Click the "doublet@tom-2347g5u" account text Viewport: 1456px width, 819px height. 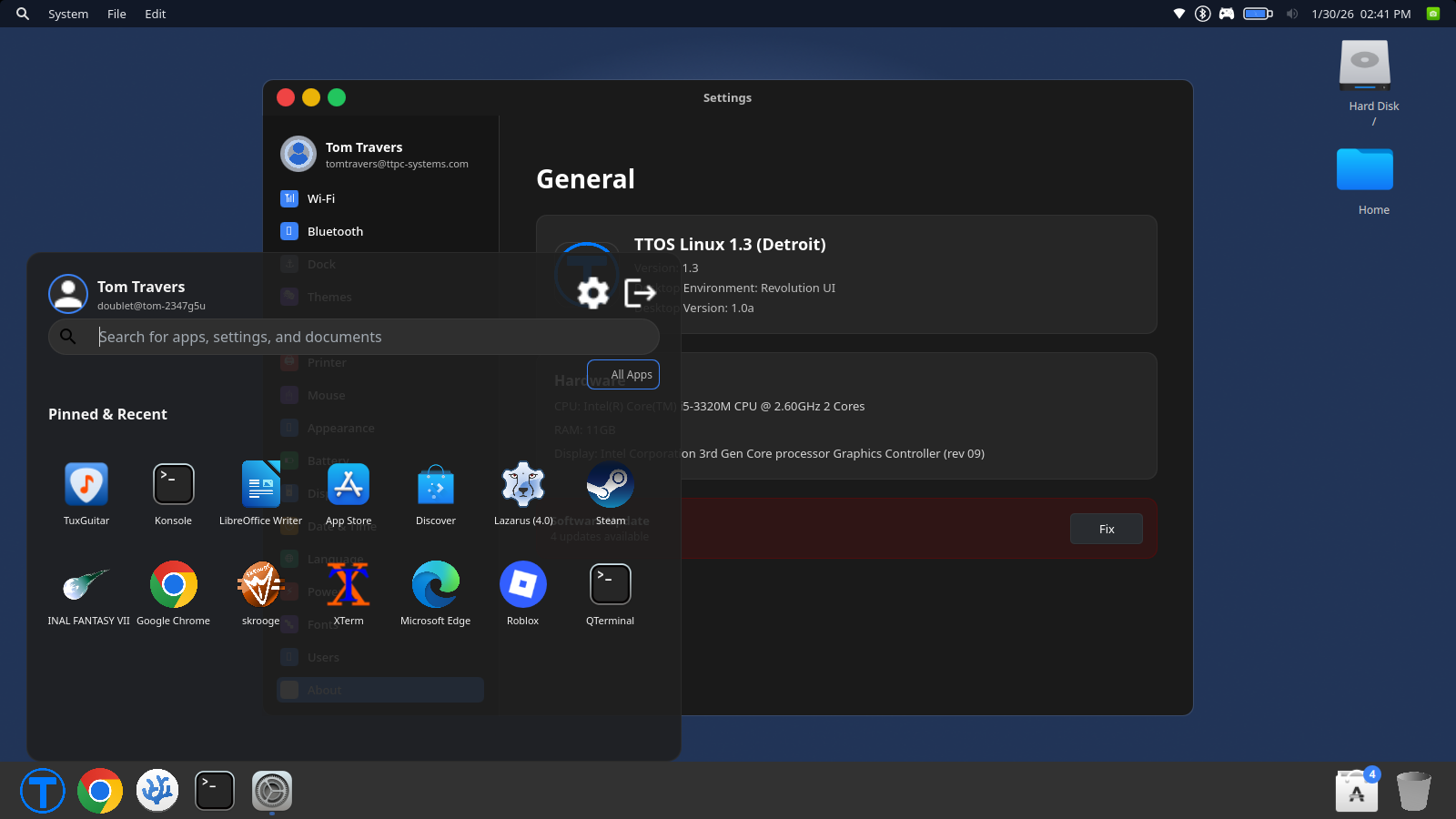pyautogui.click(x=151, y=306)
